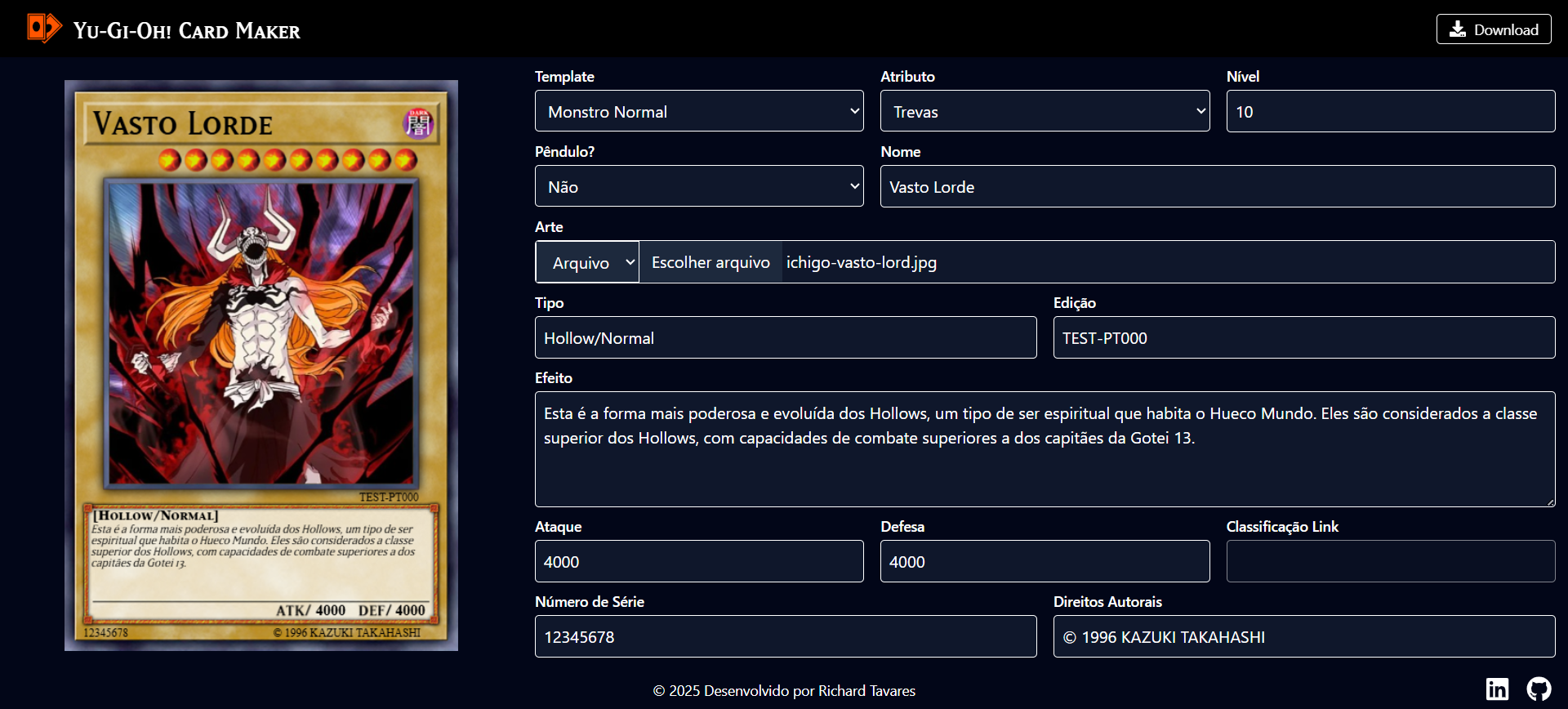Click the ATK/ 4000 text on card
The image size is (1568, 709).
point(310,610)
